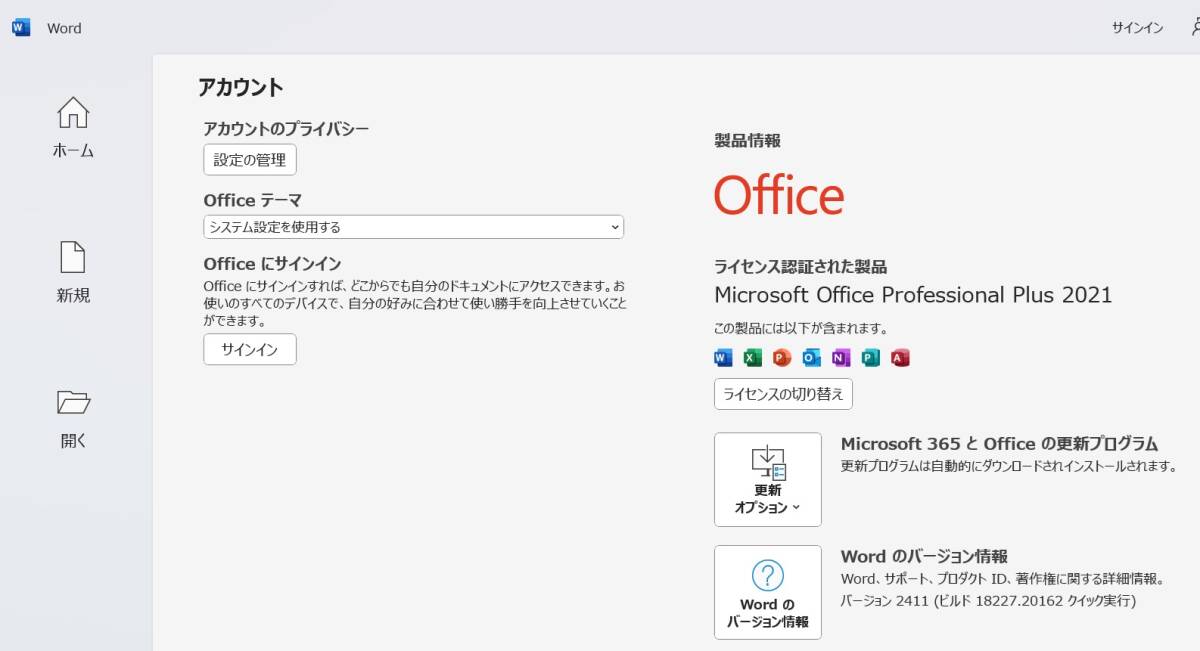Click the PowerPoint app icon in product list
Viewport: 1200px width, 651px height.
[x=782, y=358]
